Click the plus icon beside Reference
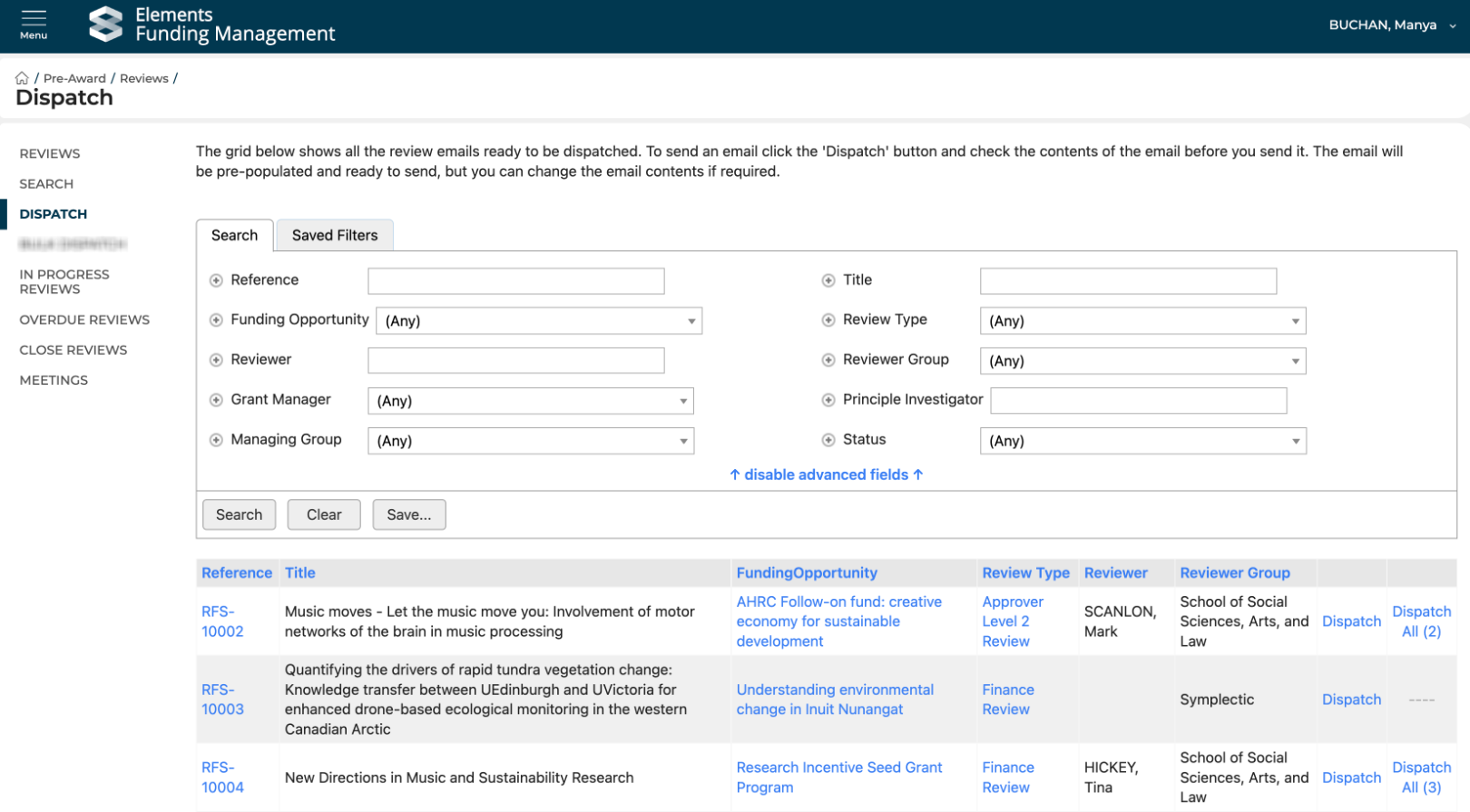The height and width of the screenshot is (812, 1470). point(216,280)
